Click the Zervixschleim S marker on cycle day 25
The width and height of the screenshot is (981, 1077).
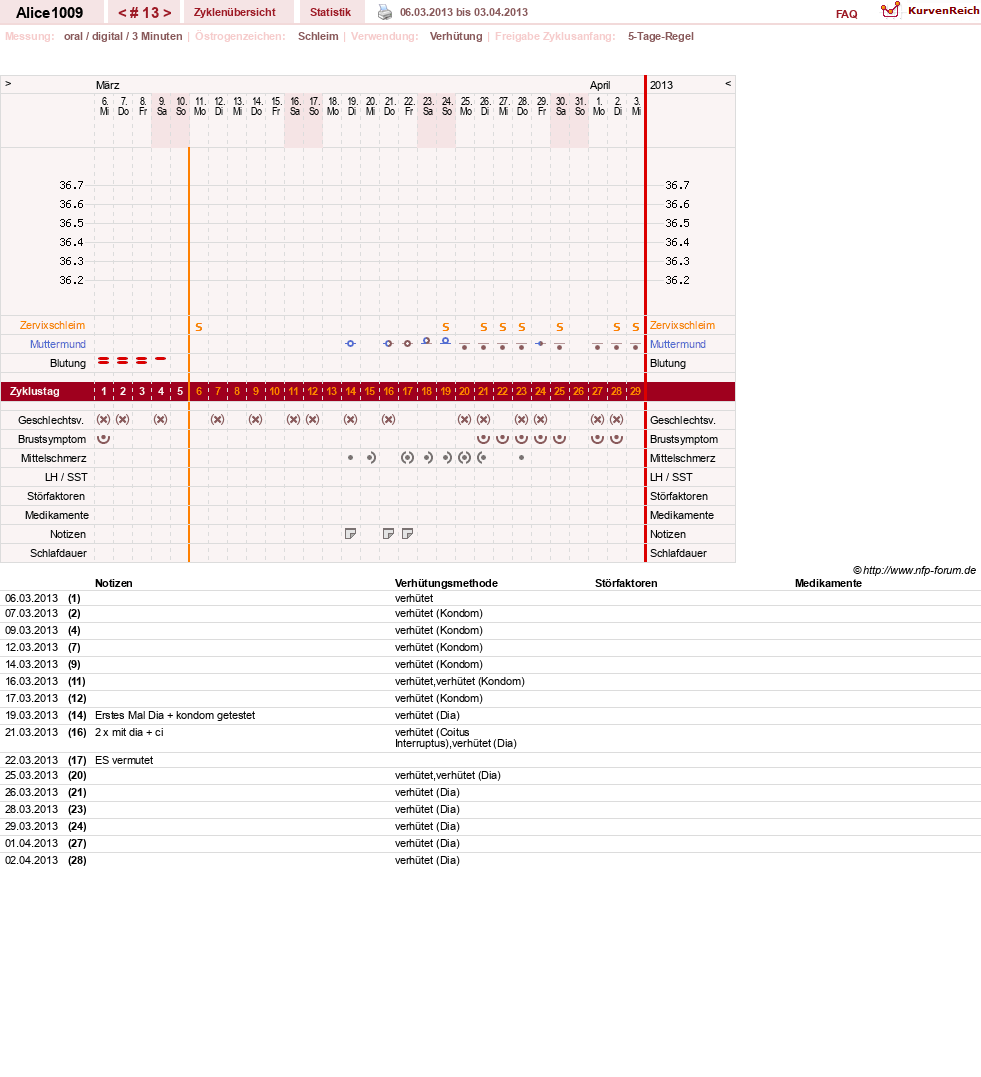point(560,327)
